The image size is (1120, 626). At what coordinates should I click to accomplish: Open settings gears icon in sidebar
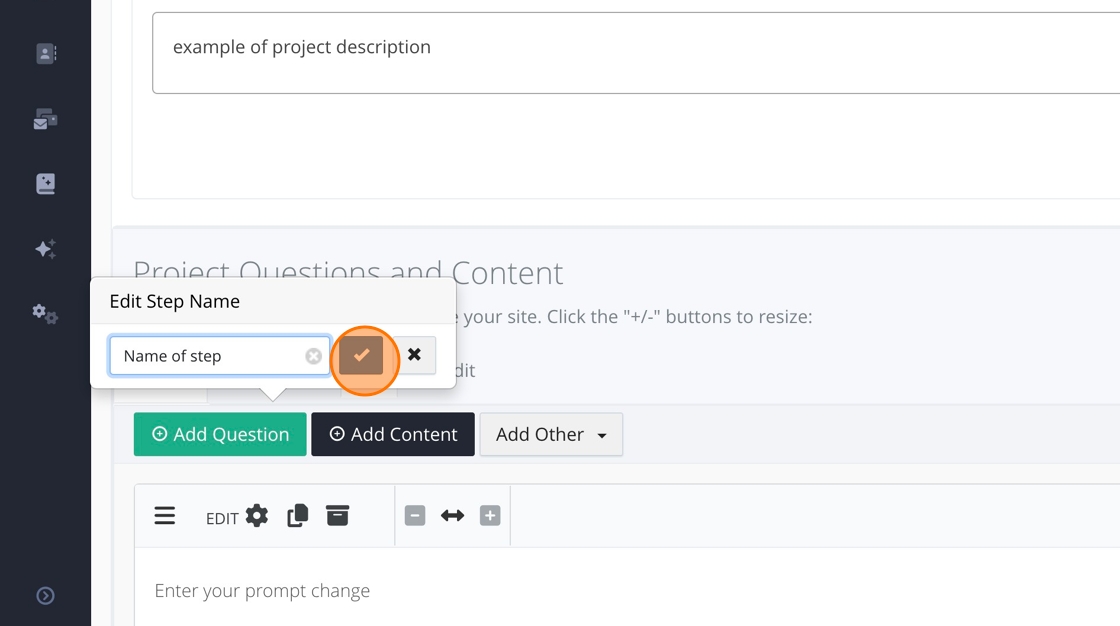click(46, 314)
